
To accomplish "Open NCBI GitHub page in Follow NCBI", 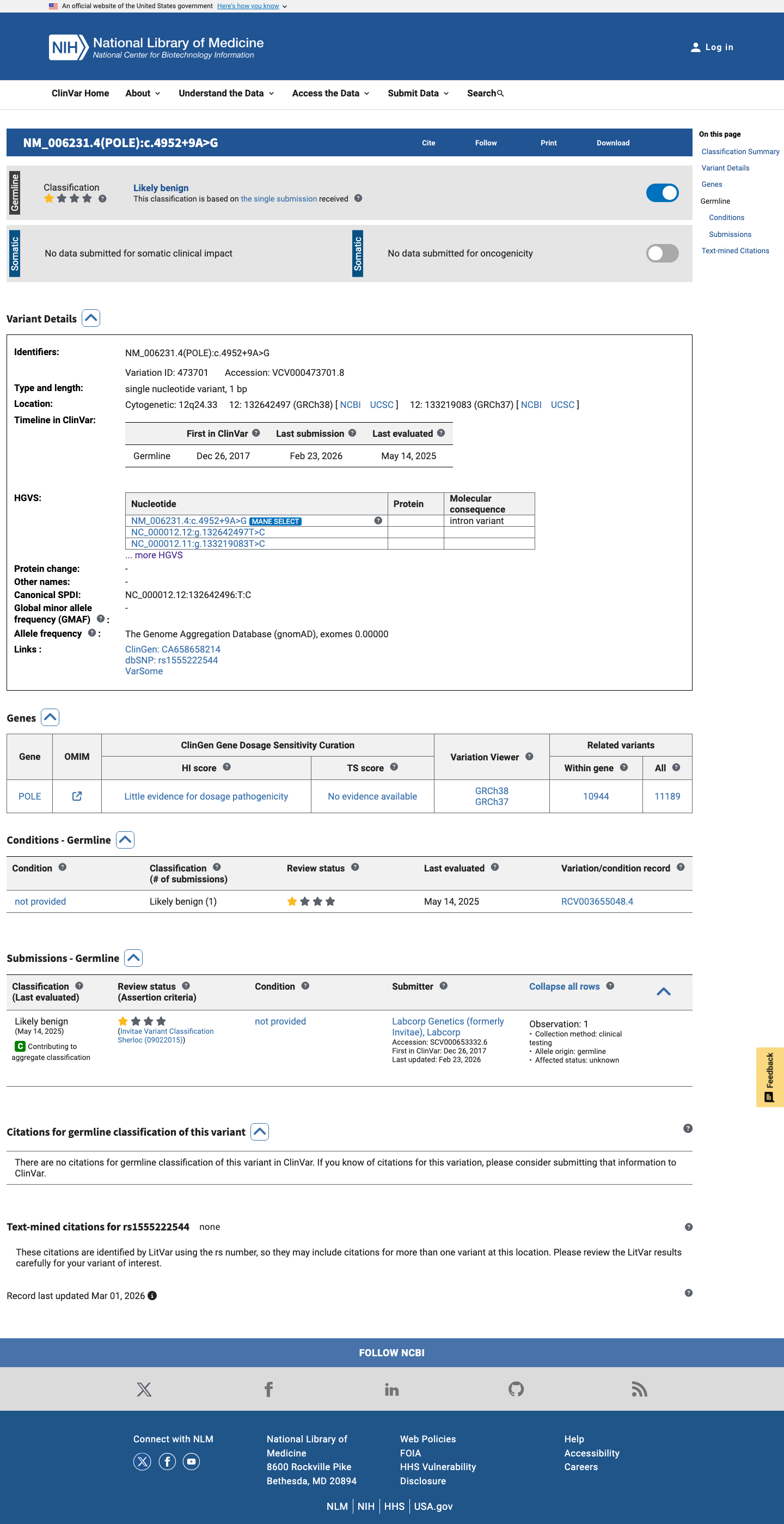I will (x=516, y=1389).
